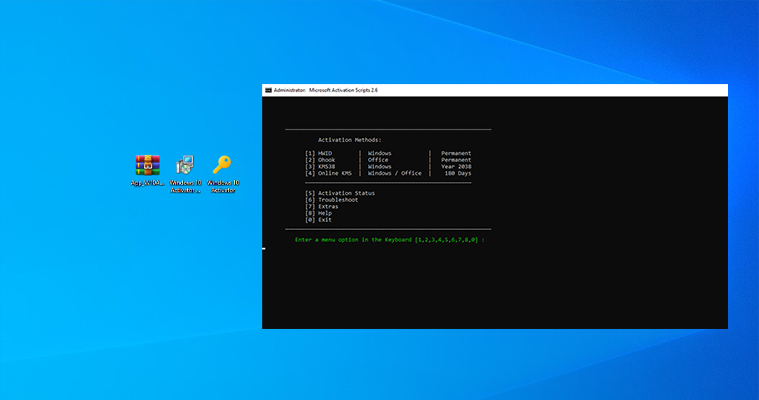Click the '[0] Exit' line
The height and width of the screenshot is (400, 759).
319,220
